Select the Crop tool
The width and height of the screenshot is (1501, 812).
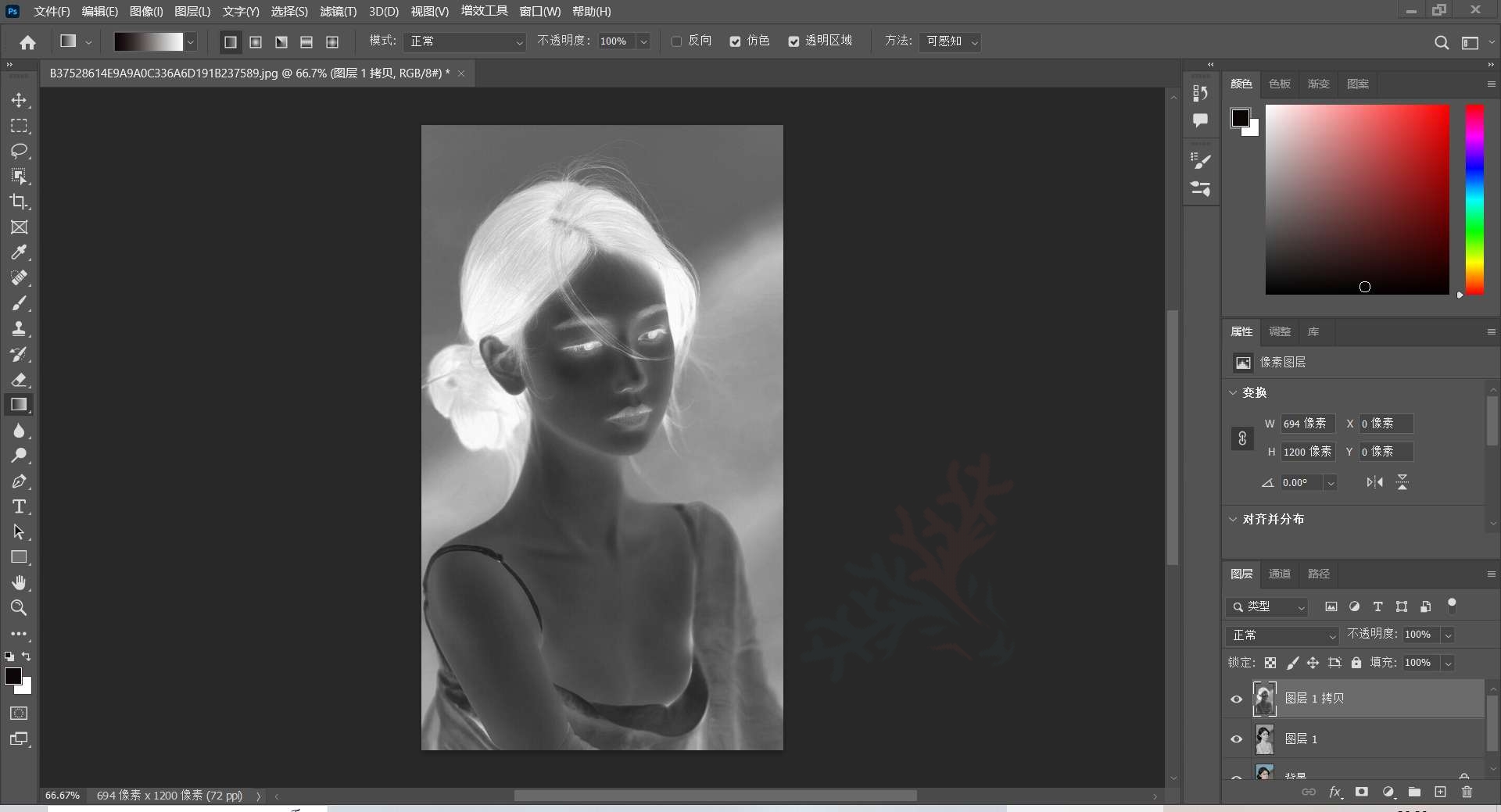tap(19, 202)
